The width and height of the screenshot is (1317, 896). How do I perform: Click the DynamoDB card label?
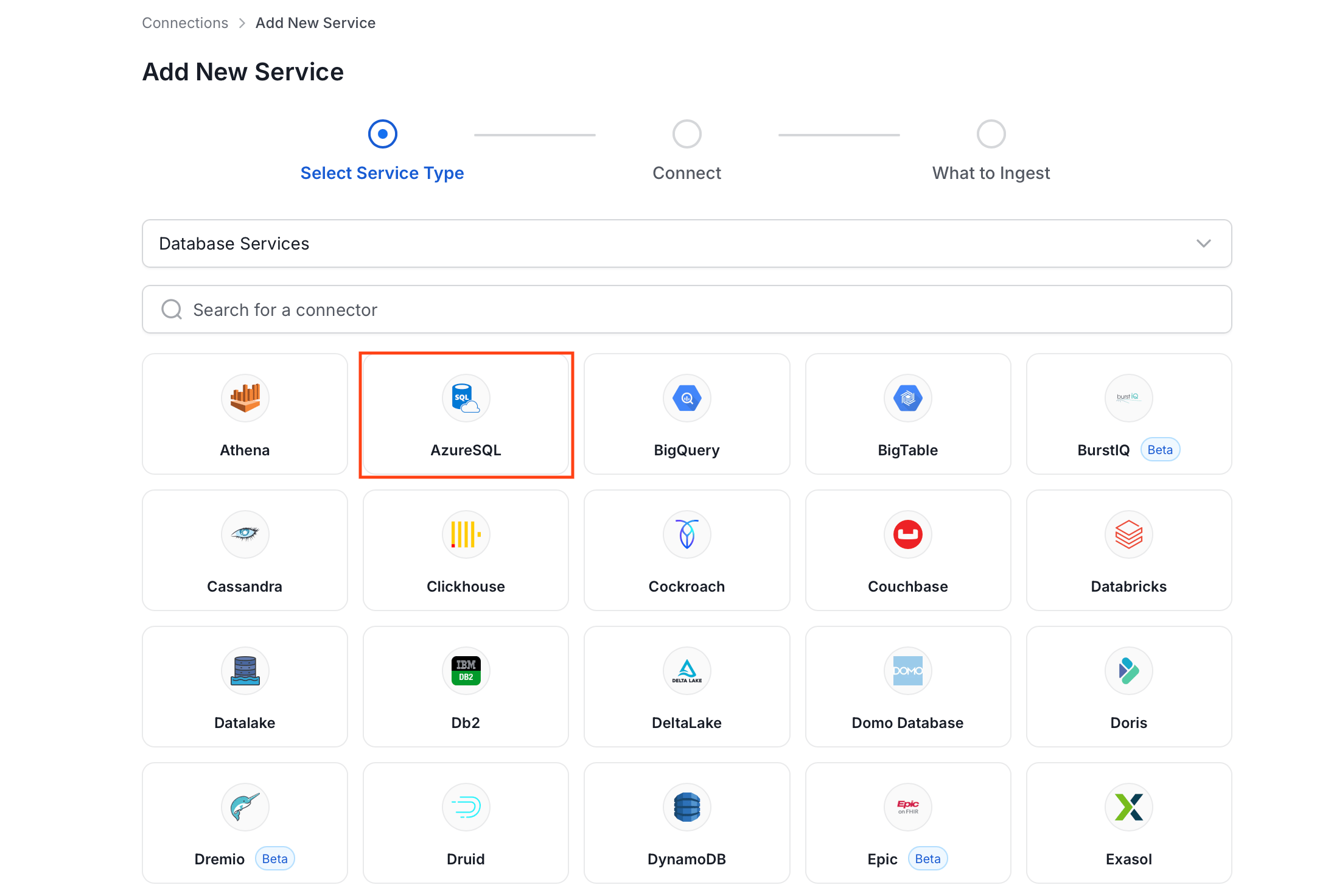(686, 859)
